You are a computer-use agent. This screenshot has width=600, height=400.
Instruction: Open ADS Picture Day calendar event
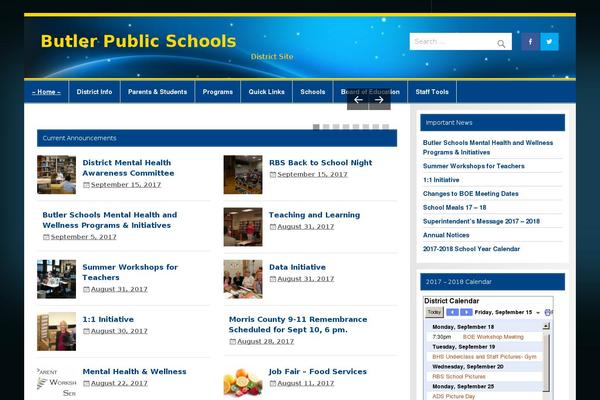pos(453,397)
